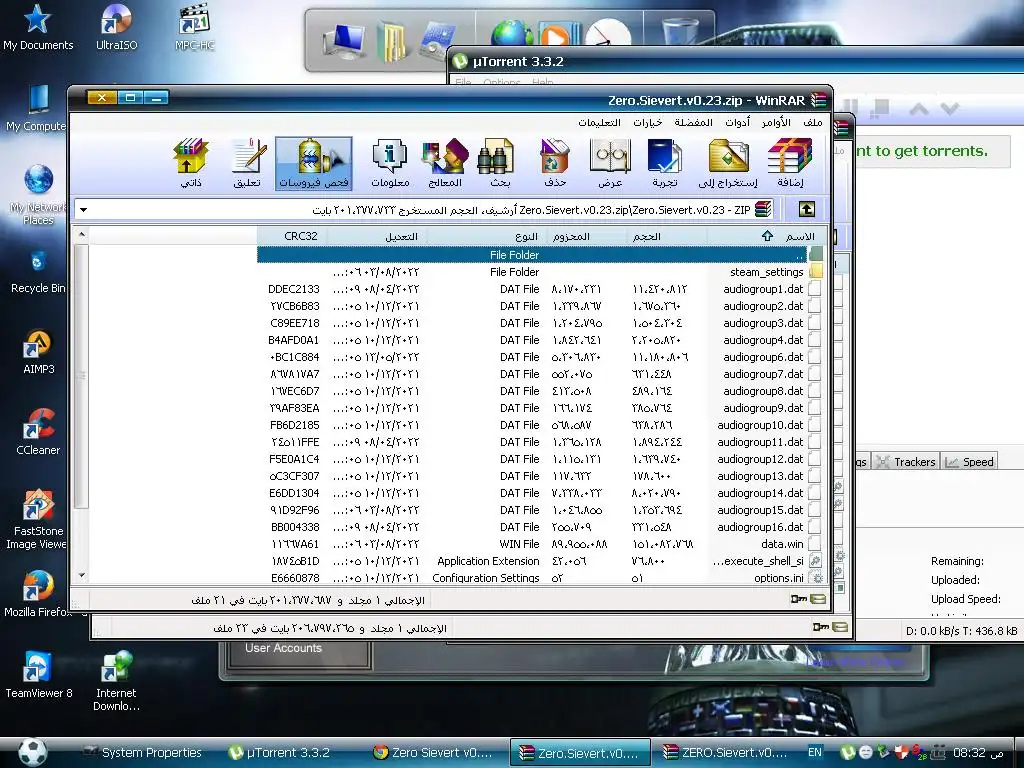Open the Tools (أدوات) menu
The image size is (1024, 768).
click(737, 122)
